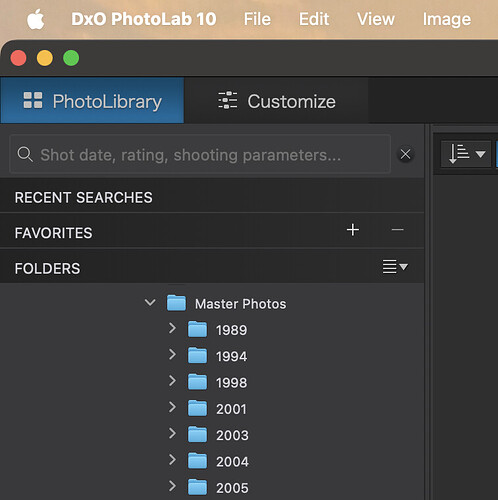Add a favorite with the plus icon
This screenshot has height=500, width=498.
coord(353,230)
